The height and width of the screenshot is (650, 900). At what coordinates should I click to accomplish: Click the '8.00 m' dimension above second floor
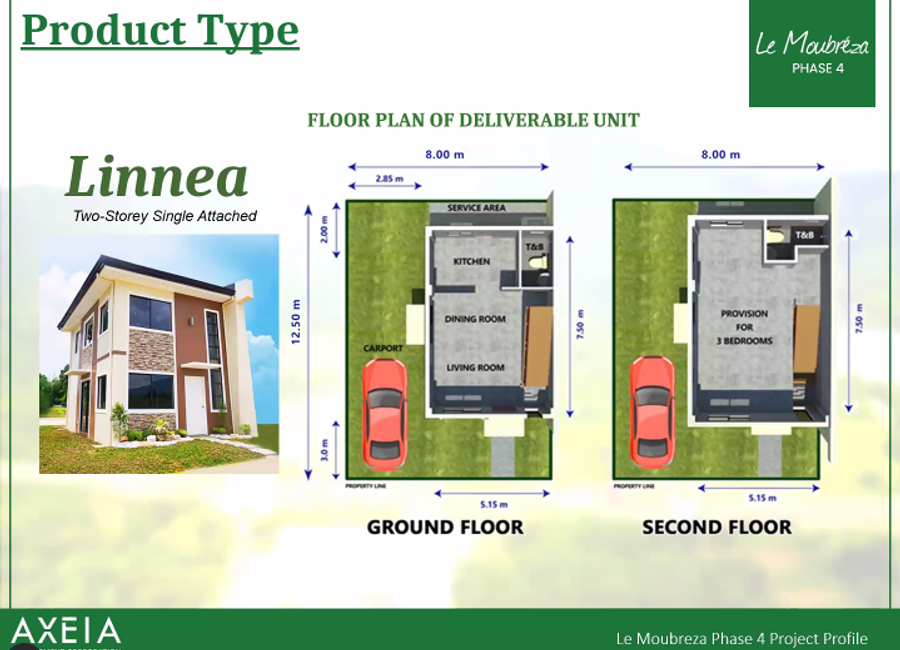pos(720,154)
